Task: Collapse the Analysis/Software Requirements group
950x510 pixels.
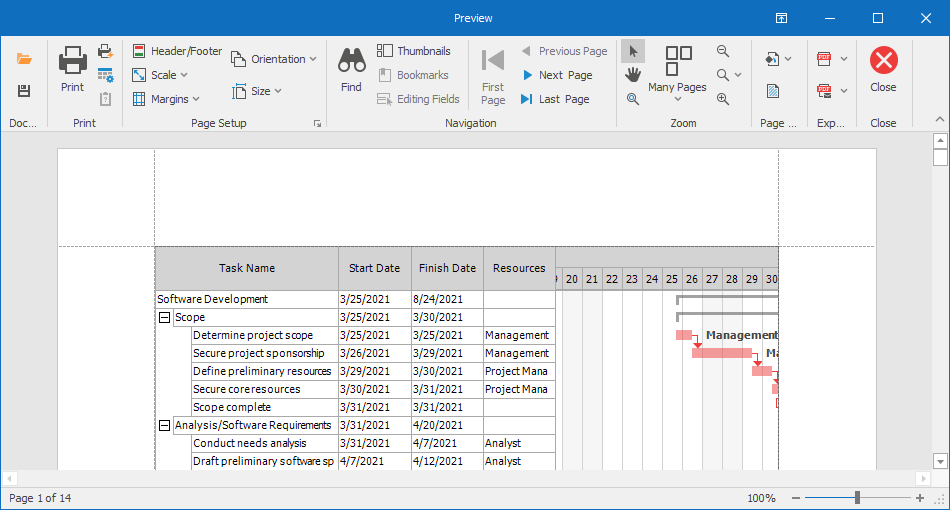Action: (x=164, y=425)
